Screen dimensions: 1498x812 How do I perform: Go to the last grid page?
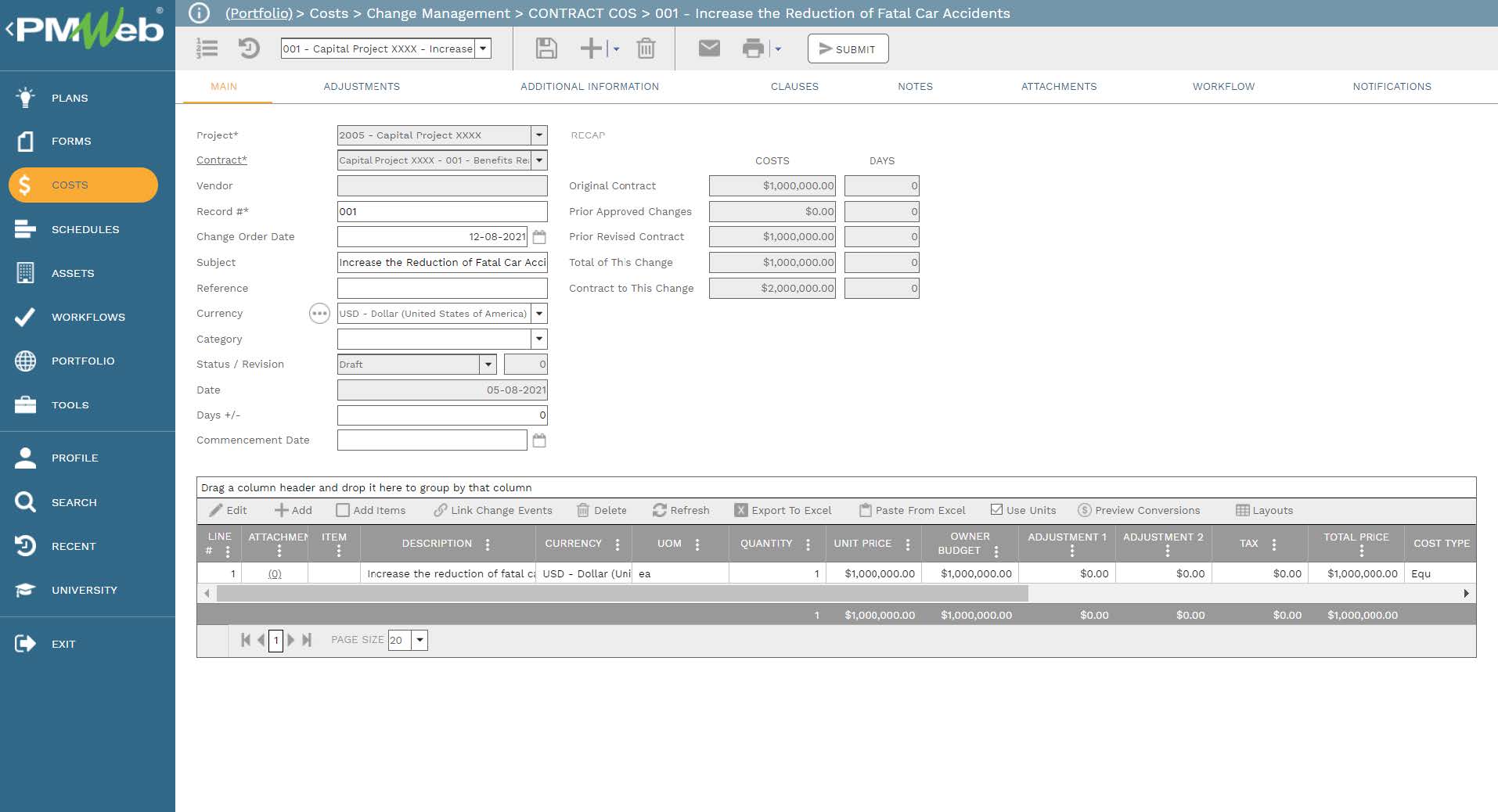pos(307,640)
